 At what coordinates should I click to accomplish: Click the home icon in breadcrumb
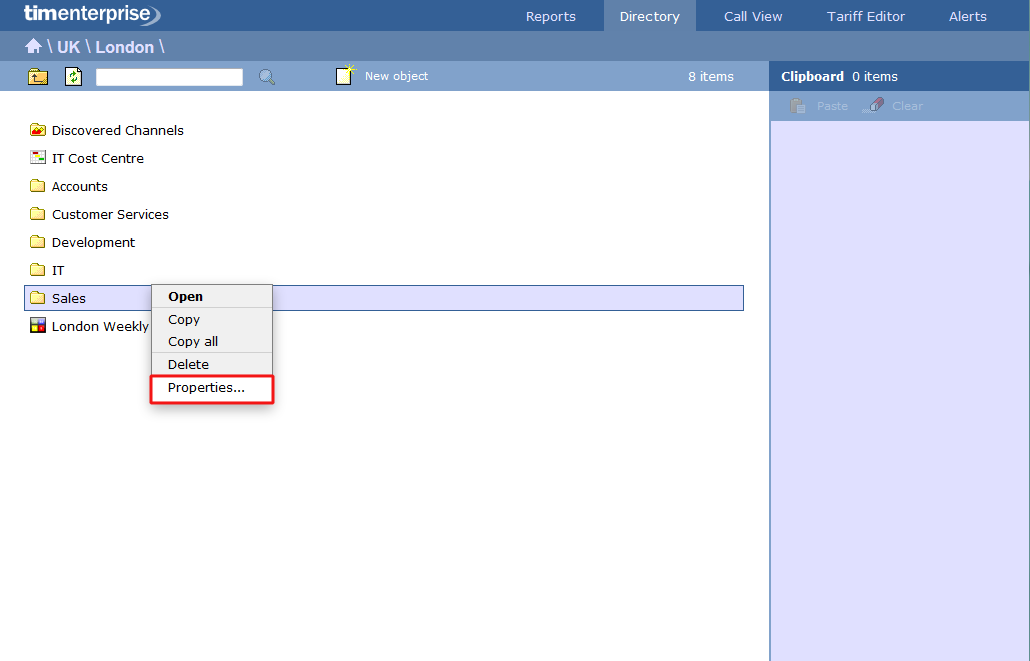[x=33, y=47]
